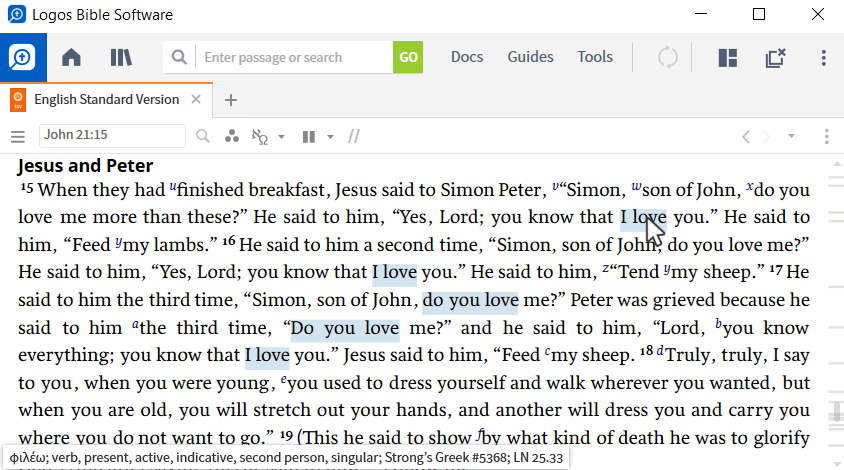Open the panel hamburger contents menu
The image size is (844, 470).
click(x=18, y=137)
